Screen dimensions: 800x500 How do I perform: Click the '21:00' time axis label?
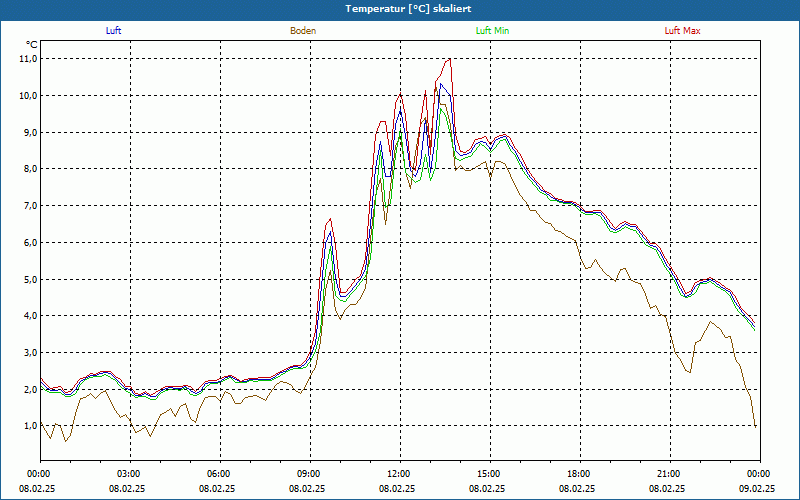click(670, 474)
